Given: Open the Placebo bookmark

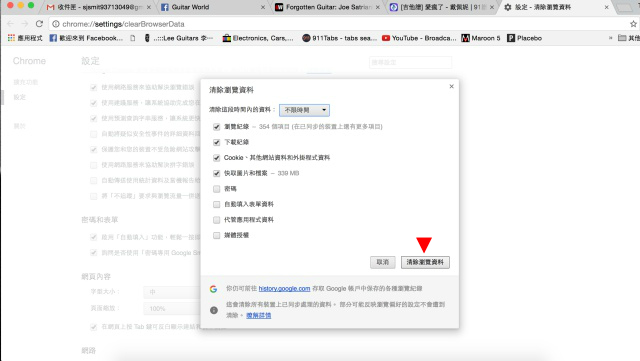Looking at the screenshot, I should coord(524,38).
